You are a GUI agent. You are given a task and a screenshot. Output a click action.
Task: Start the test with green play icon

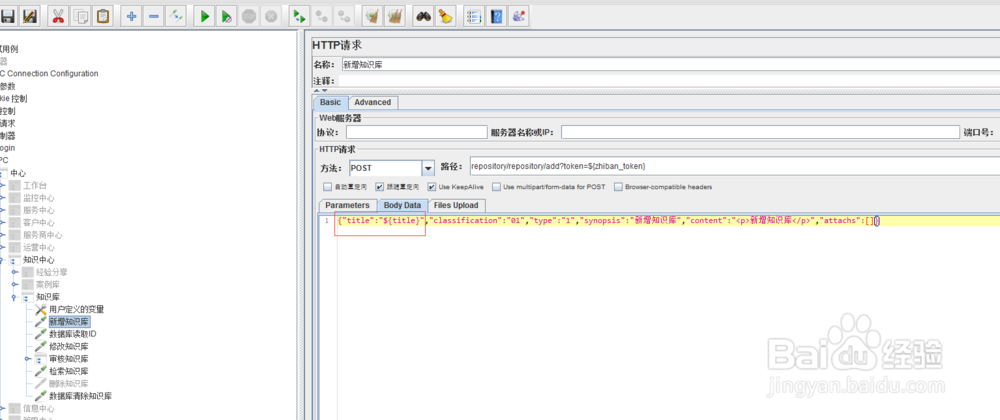[205, 17]
